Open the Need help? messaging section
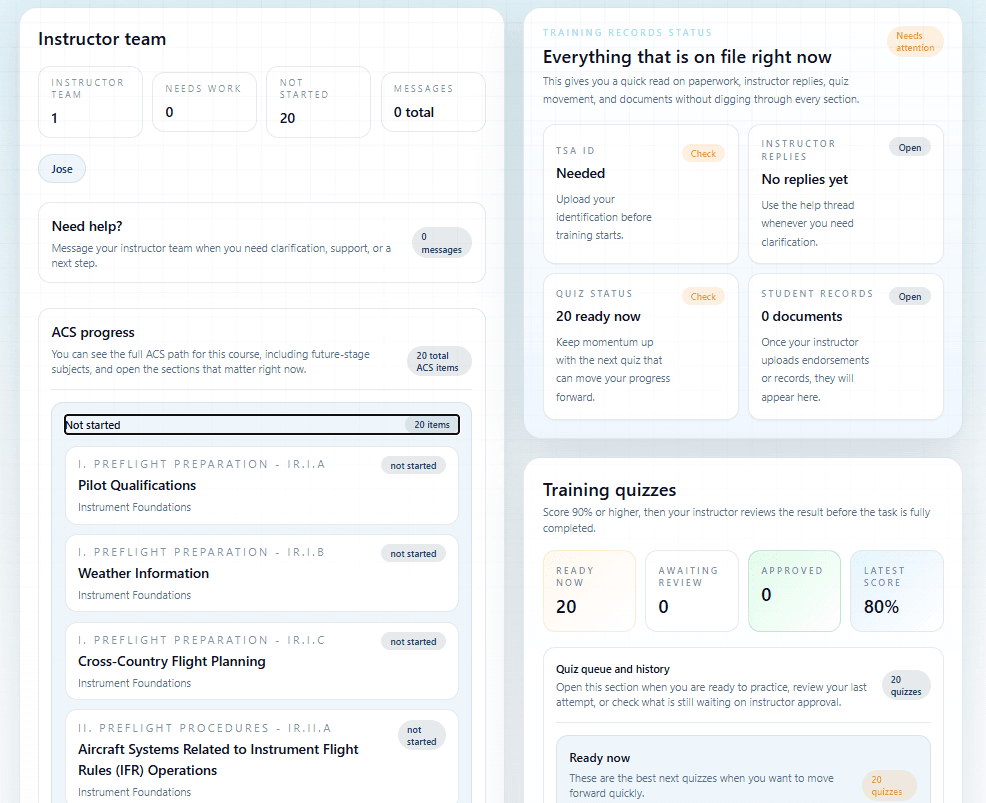Screen dimensions: 986x803 262,243
